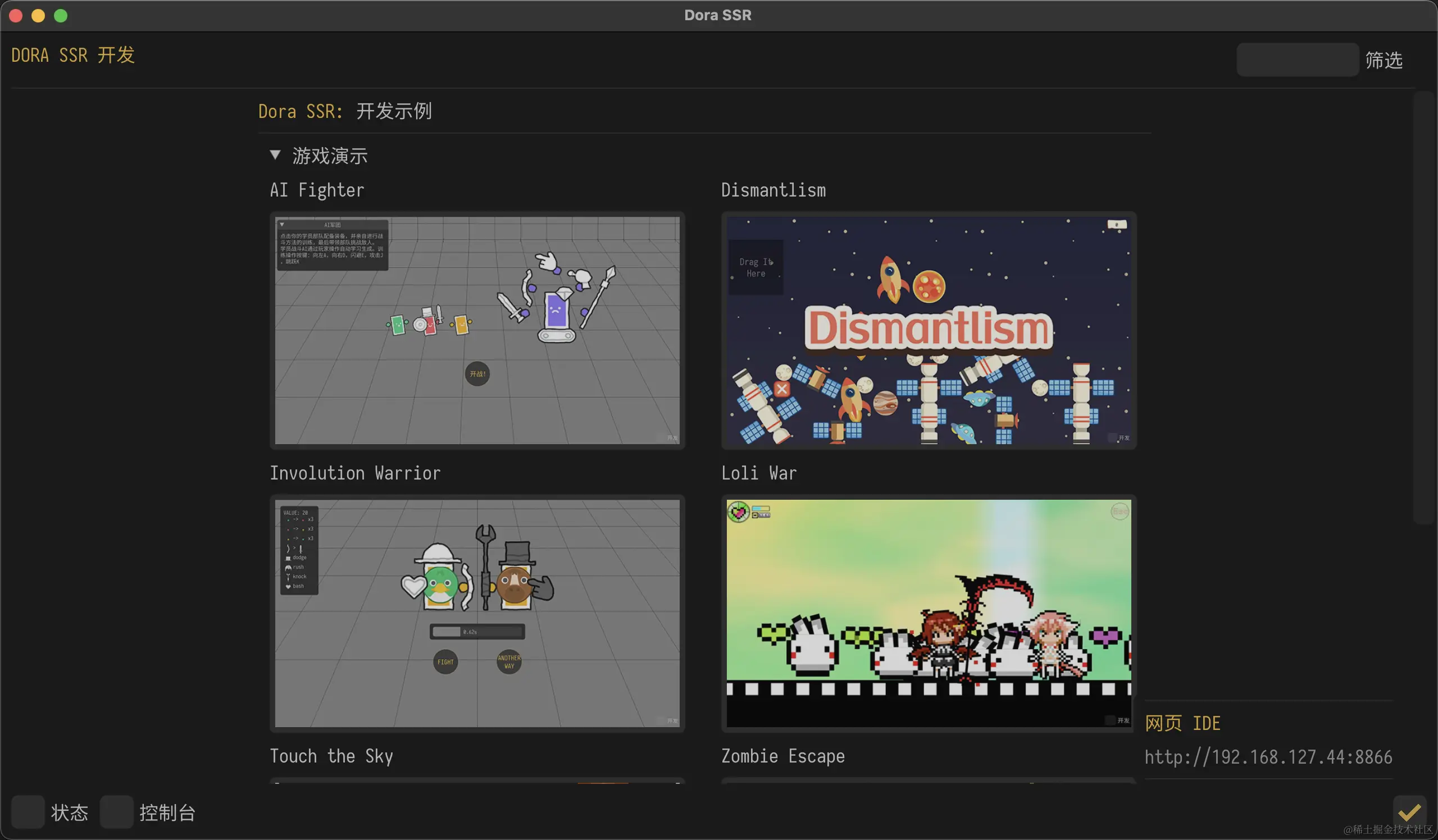Click the search input field beside 筛选
1438x840 pixels.
click(1296, 60)
